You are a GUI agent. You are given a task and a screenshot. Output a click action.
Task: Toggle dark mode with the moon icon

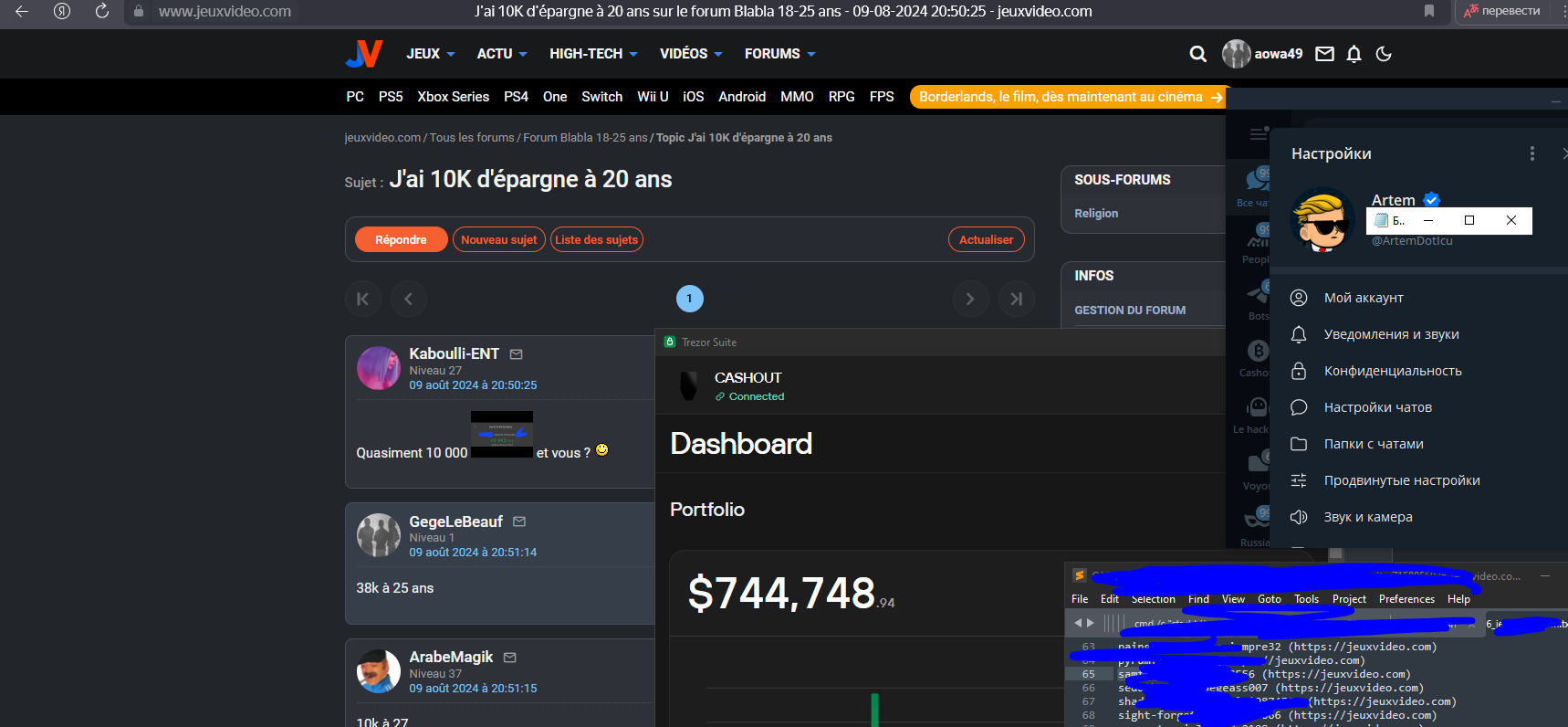click(x=1384, y=54)
